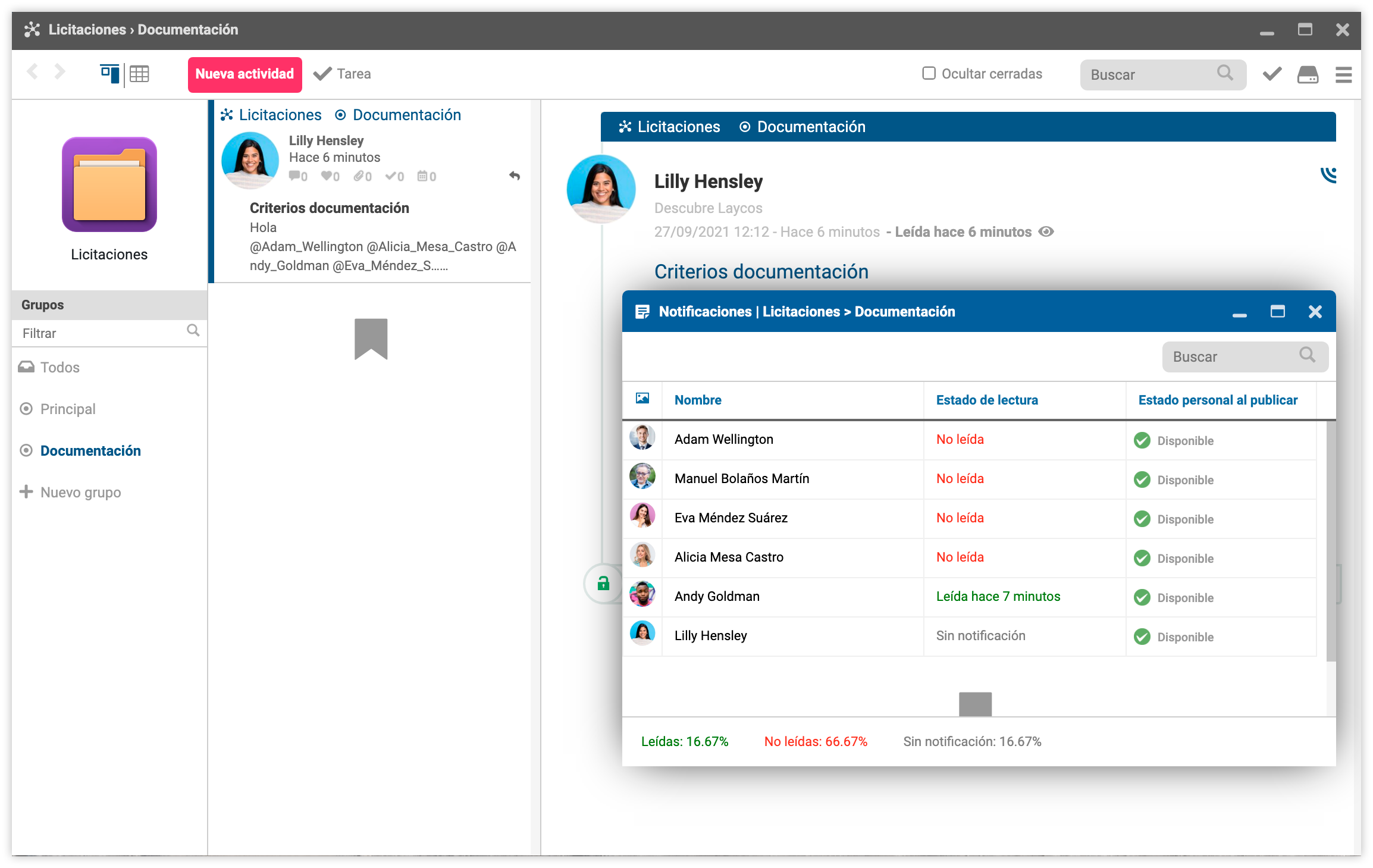Click the Leídas: 16.67% summary
The image size is (1373, 868).
[x=684, y=741]
